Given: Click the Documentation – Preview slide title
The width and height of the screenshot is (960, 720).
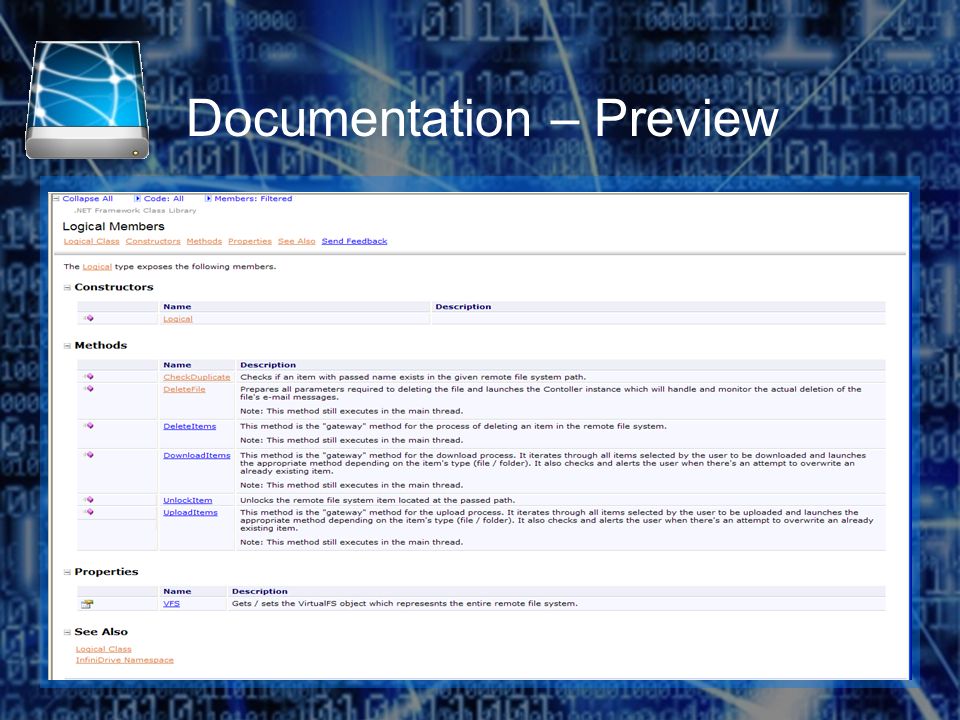Looking at the screenshot, I should point(482,118).
